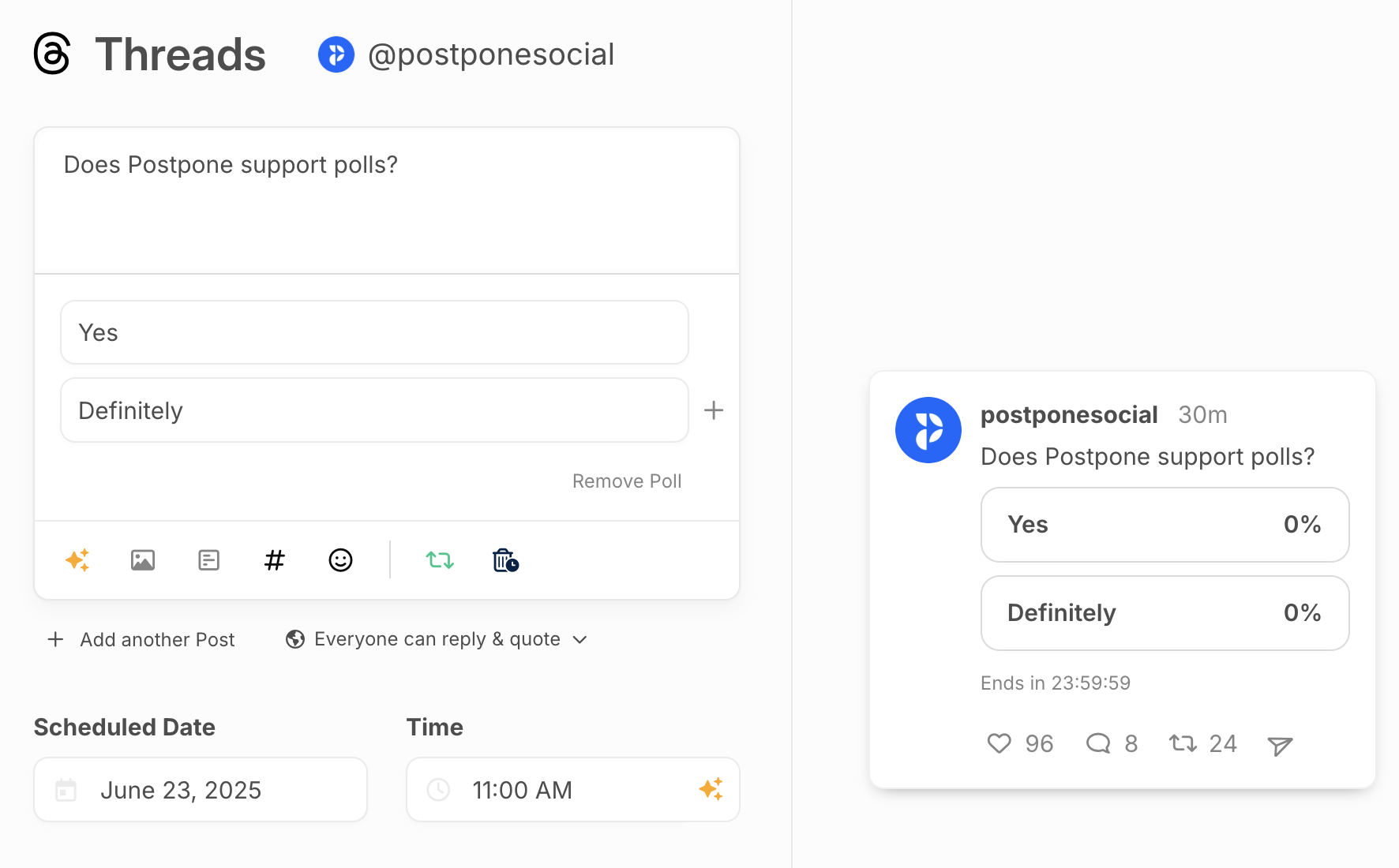Insert a hashtag with the # icon

tap(274, 560)
